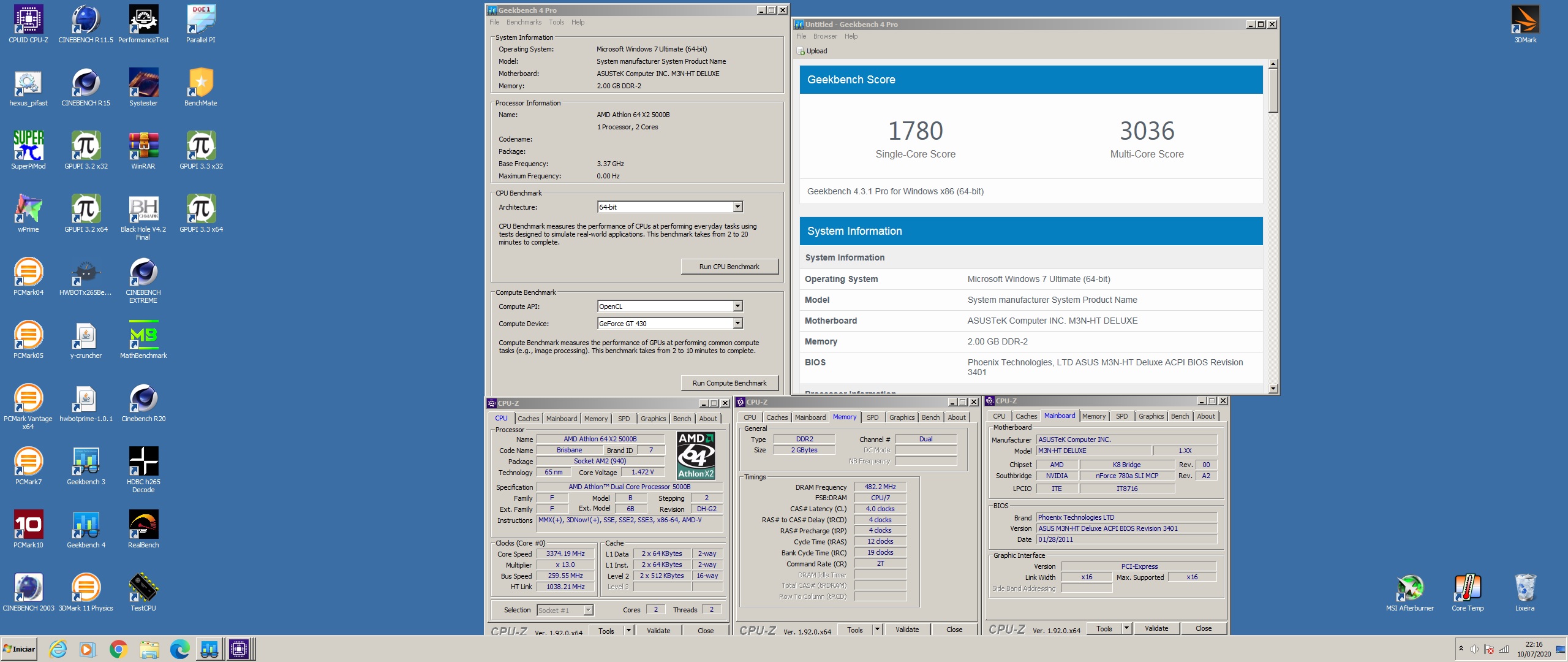This screenshot has height=662, width=1568.
Task: Open Core Temp desktop icon
Action: click(1468, 593)
